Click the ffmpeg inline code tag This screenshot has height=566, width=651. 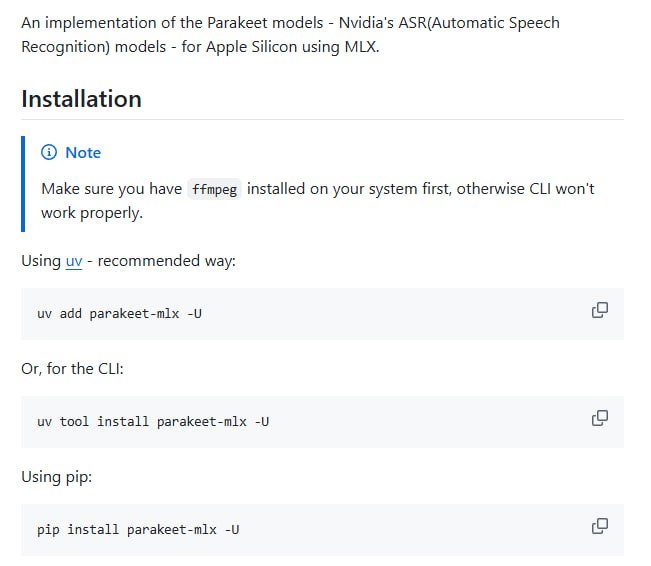(214, 189)
